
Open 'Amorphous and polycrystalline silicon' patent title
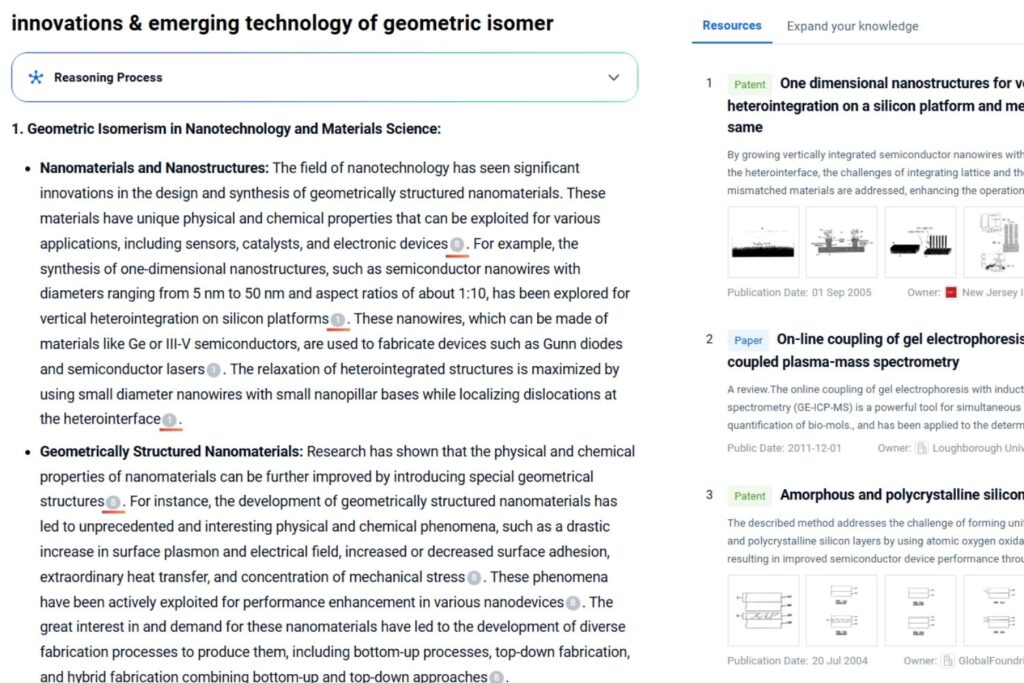point(900,495)
